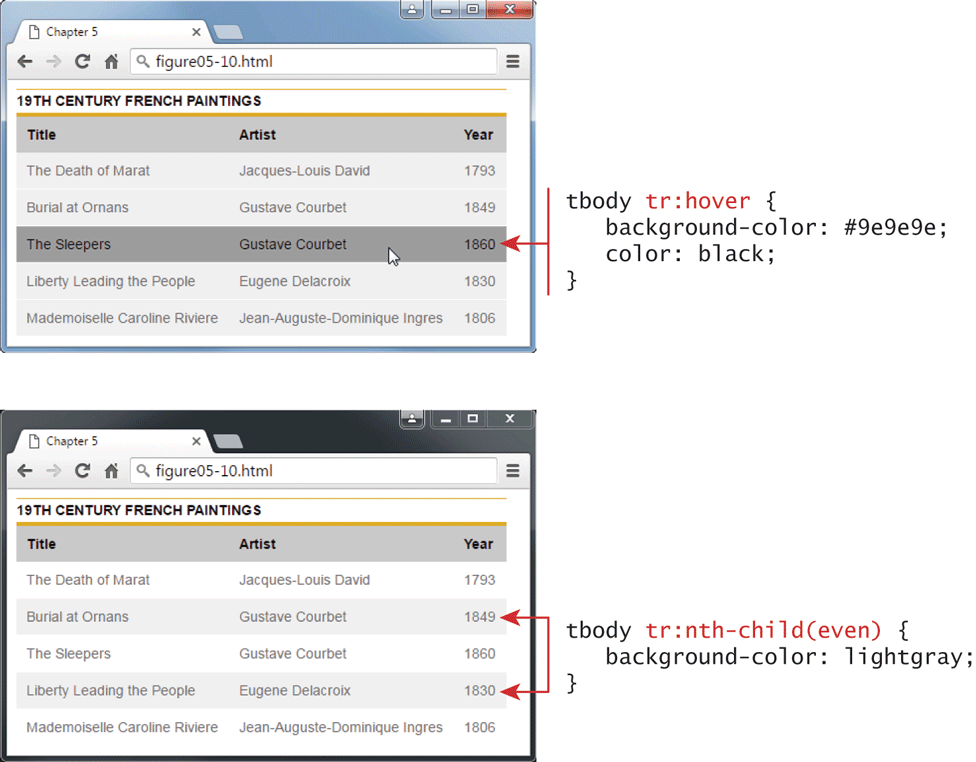Click the Year column header in lower table

[x=478, y=544]
